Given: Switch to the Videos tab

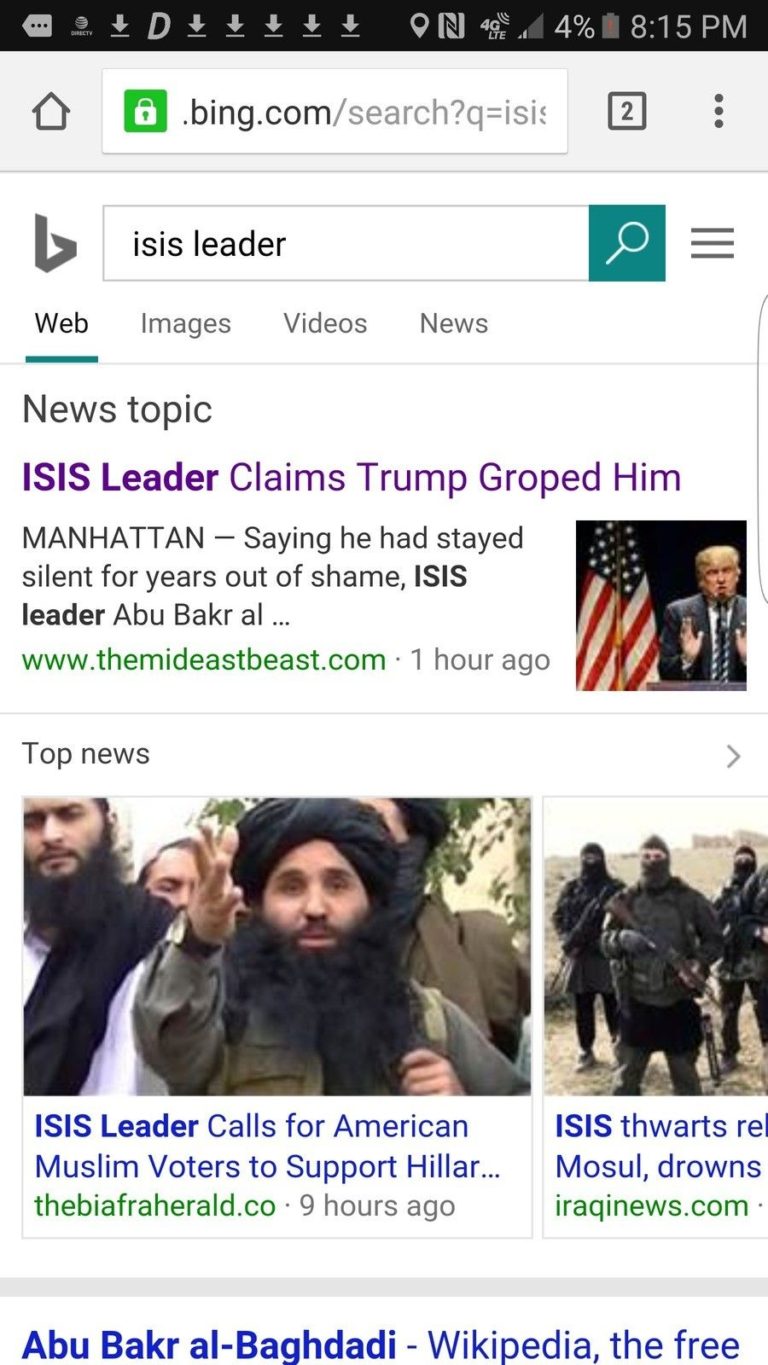Looking at the screenshot, I should pos(325,323).
